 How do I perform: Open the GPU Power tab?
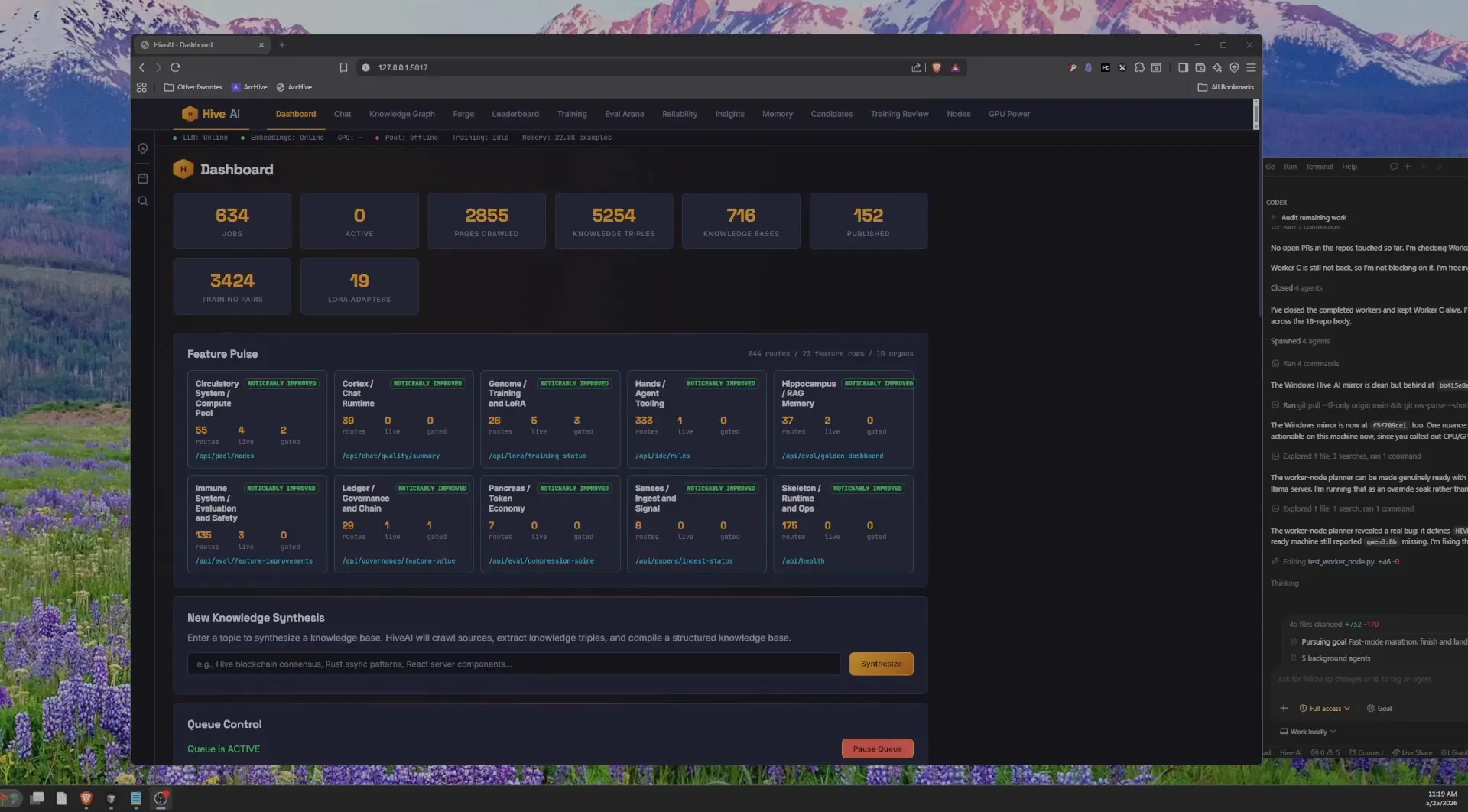coord(1009,114)
